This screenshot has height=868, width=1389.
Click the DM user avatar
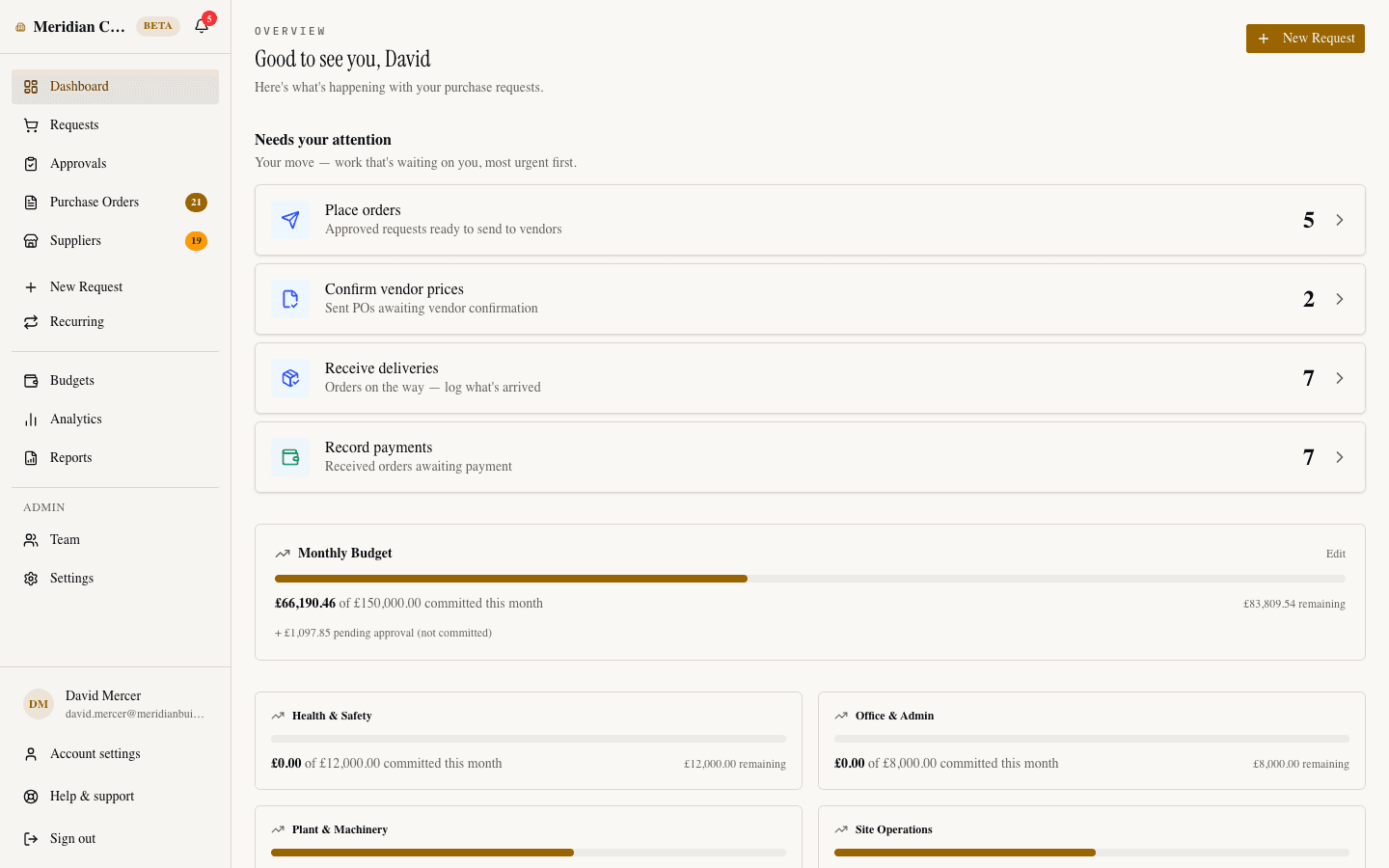point(39,704)
